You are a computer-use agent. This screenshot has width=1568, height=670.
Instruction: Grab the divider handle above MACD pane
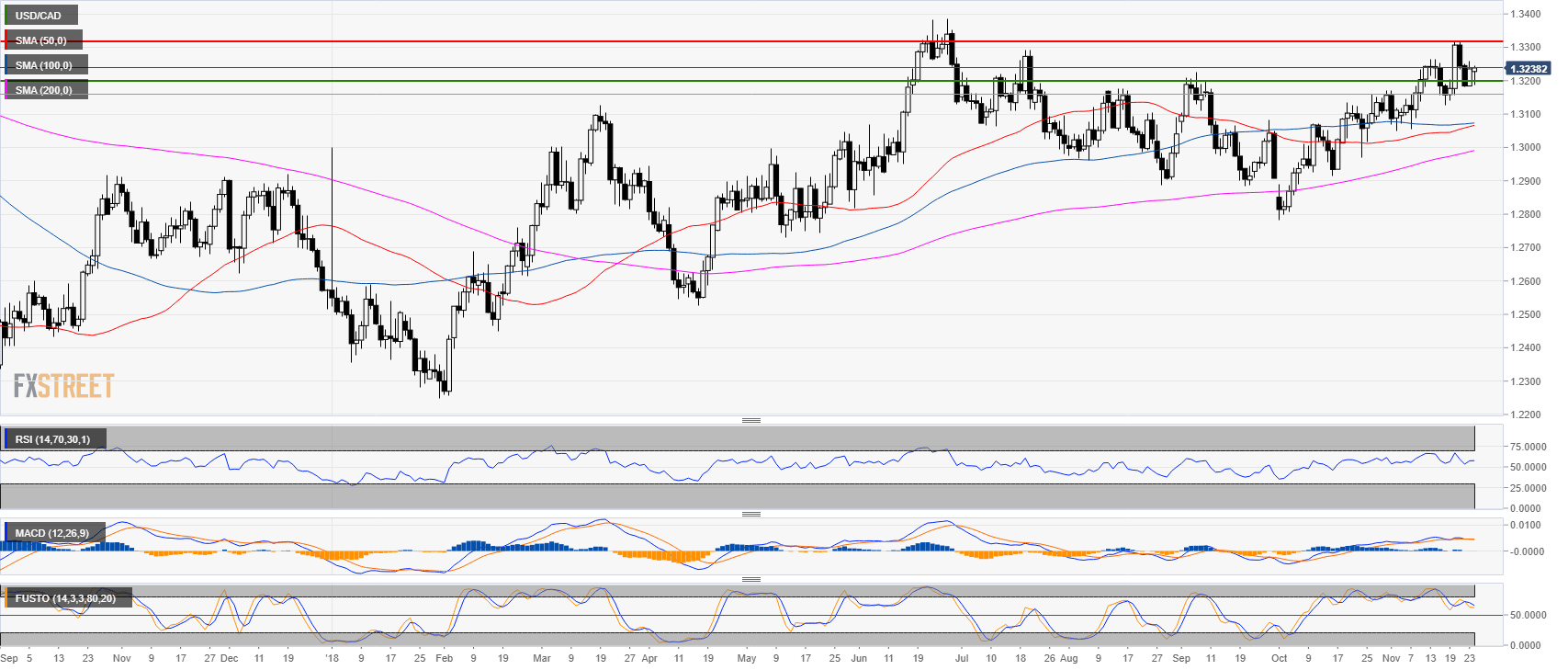pos(750,514)
